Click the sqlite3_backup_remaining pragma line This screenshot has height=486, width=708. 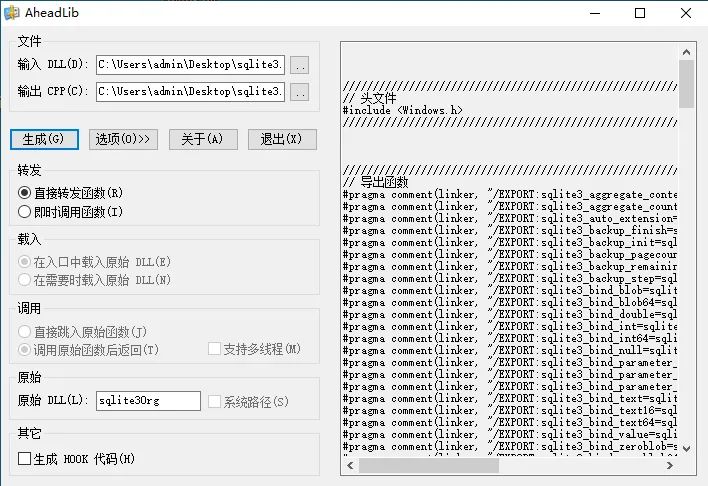(510, 266)
